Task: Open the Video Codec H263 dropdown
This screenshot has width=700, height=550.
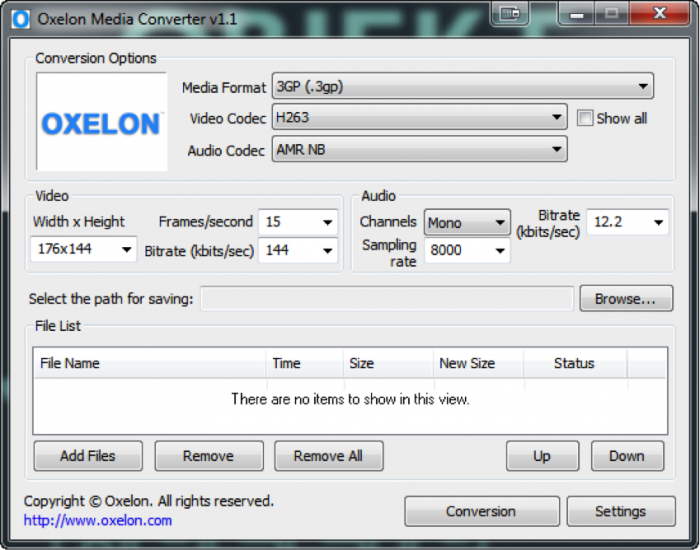Action: [420, 117]
